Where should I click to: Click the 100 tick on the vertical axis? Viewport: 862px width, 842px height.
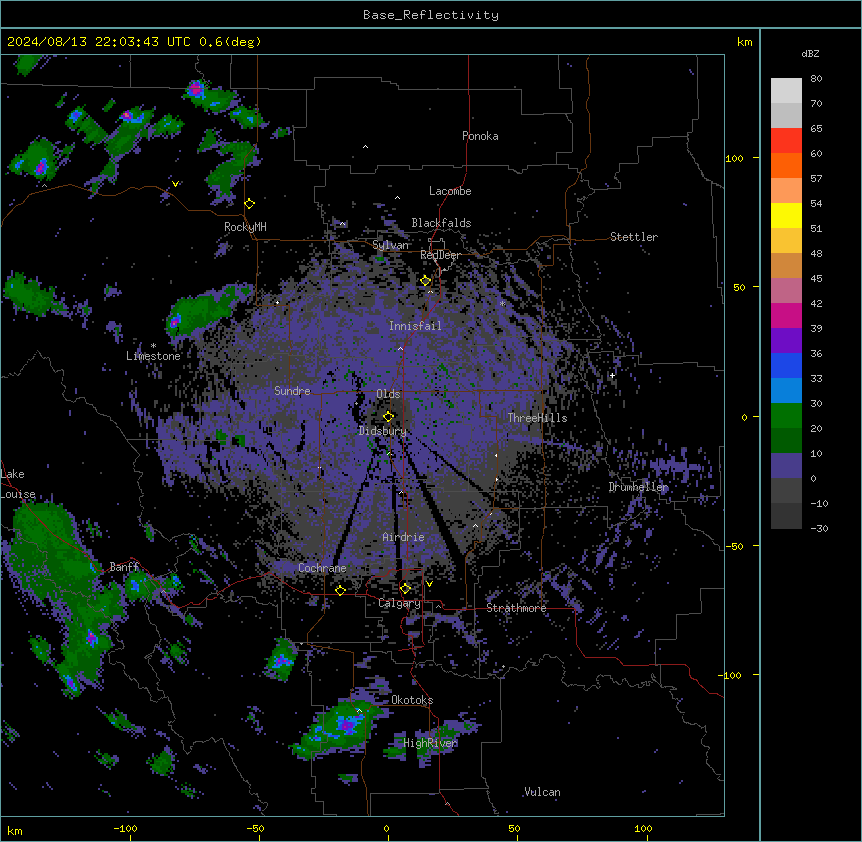click(x=734, y=158)
